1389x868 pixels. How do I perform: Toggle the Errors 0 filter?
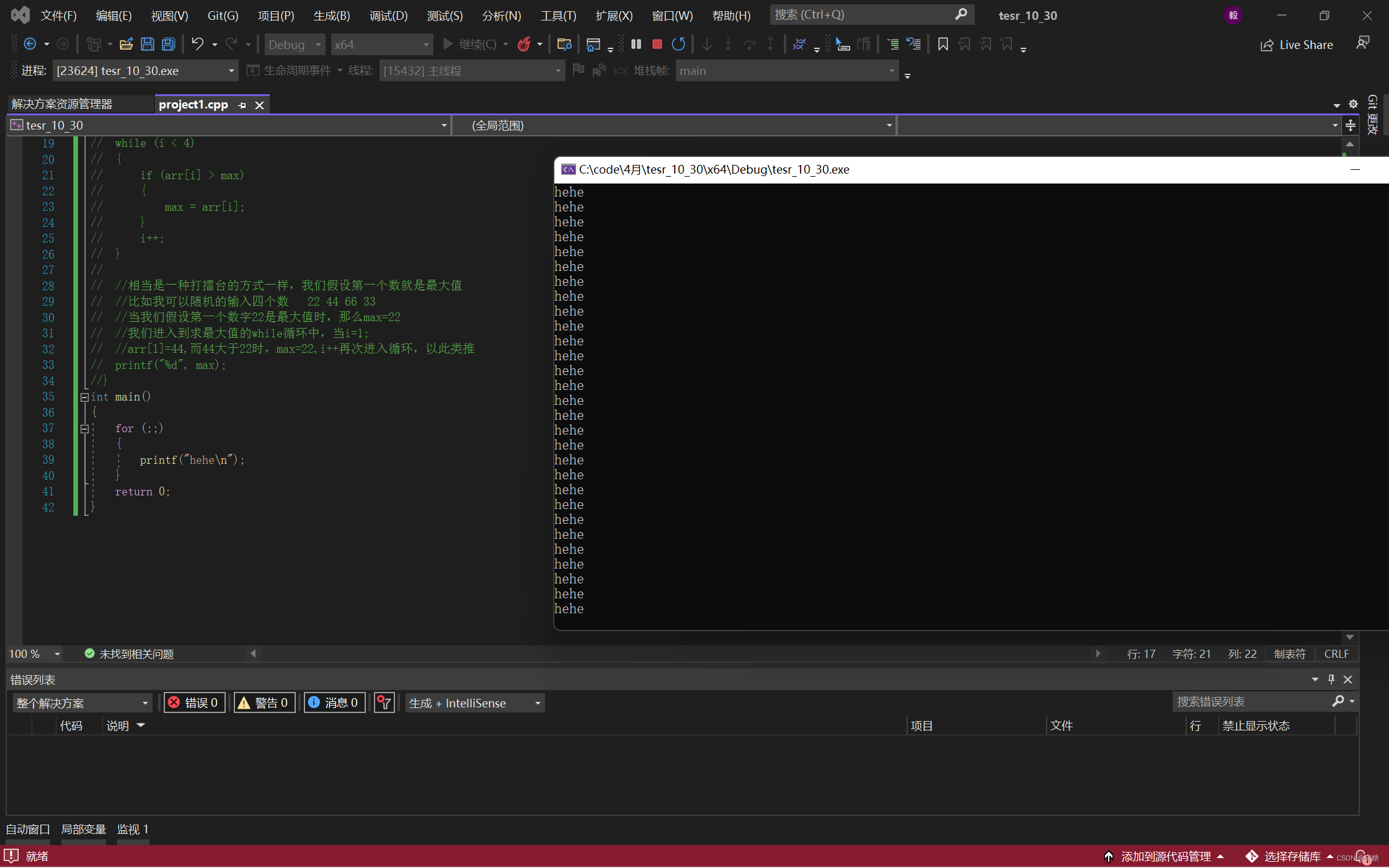pyautogui.click(x=194, y=703)
